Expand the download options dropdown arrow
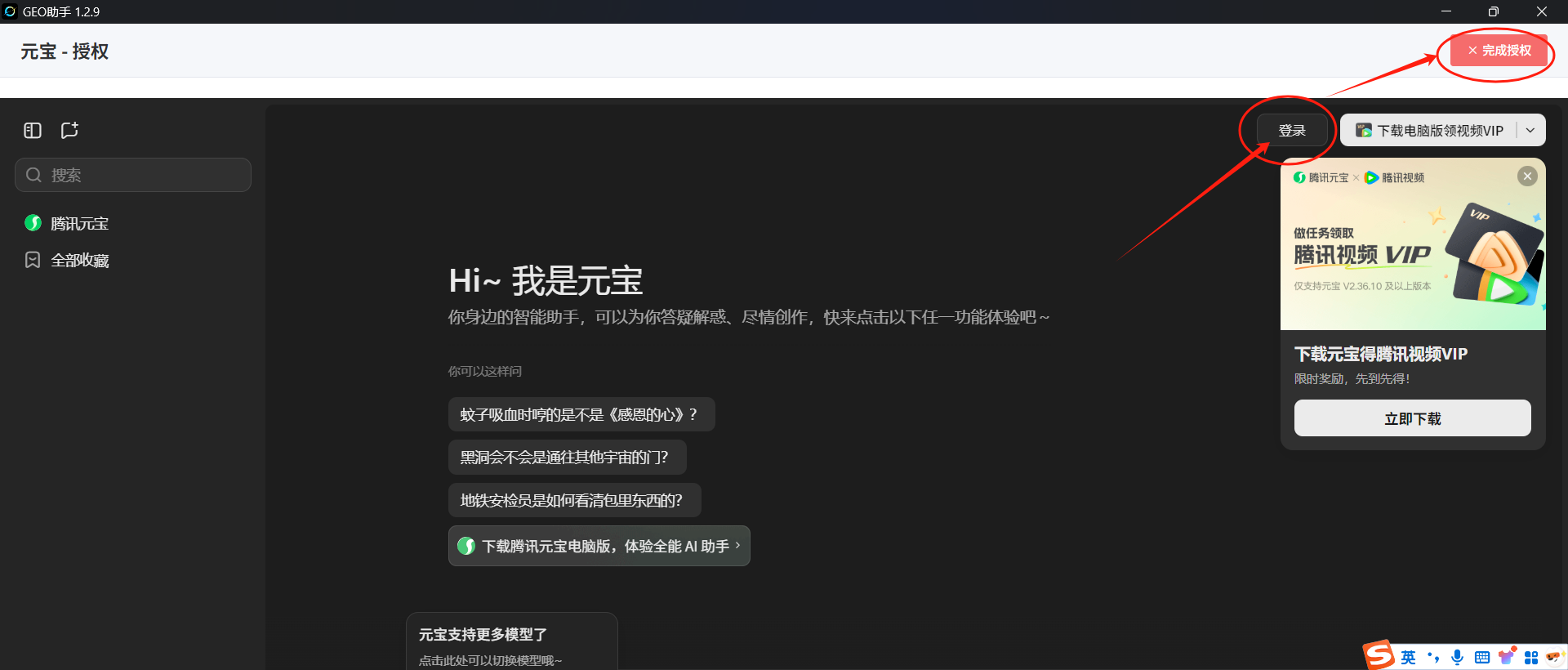Screen dimensions: 1568x670 pyautogui.click(x=1530, y=131)
